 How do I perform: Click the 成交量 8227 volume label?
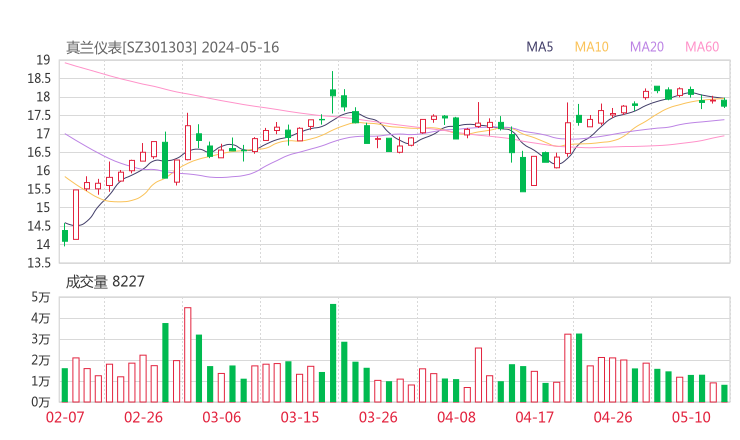pos(105,282)
